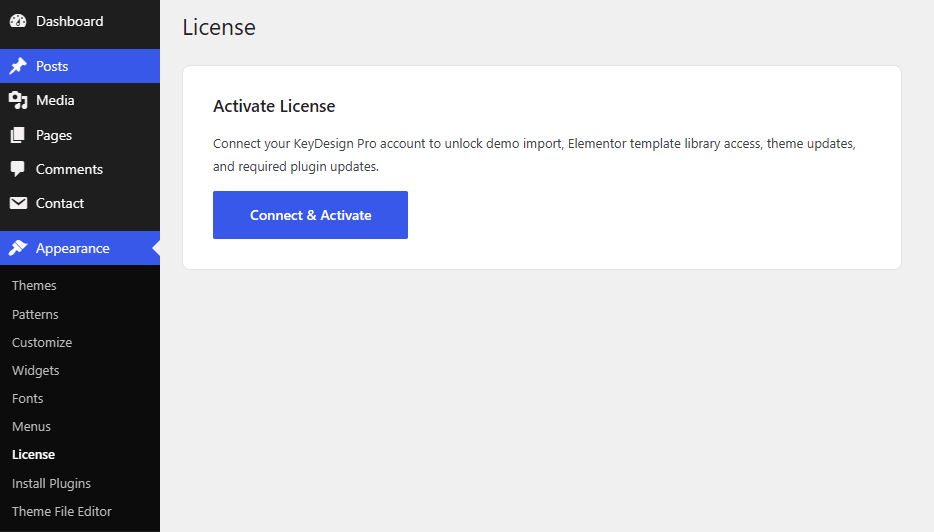Image resolution: width=934 pixels, height=532 pixels.
Task: Click the Activate License heading
Action: (274, 106)
